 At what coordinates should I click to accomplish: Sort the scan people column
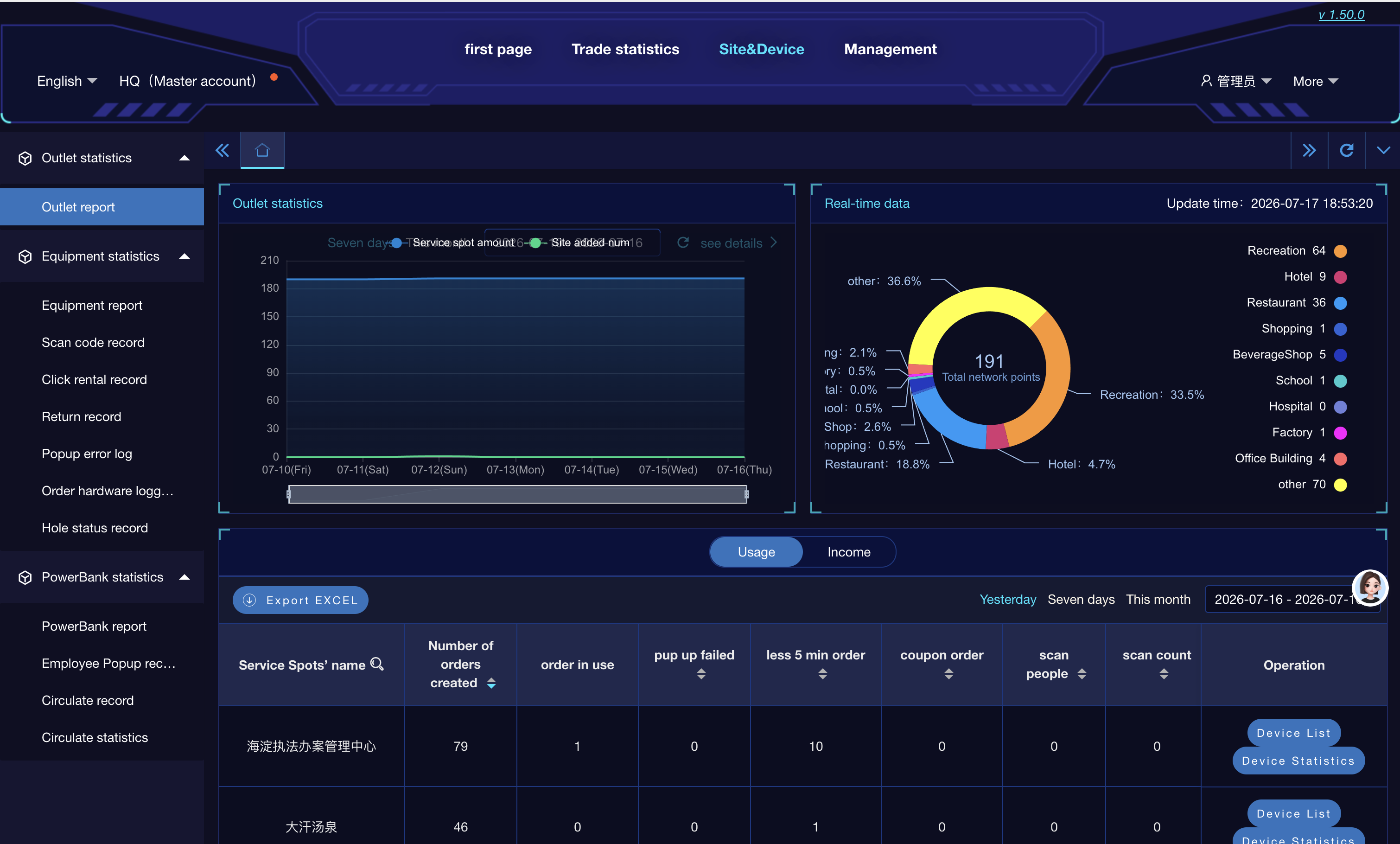[1082, 674]
